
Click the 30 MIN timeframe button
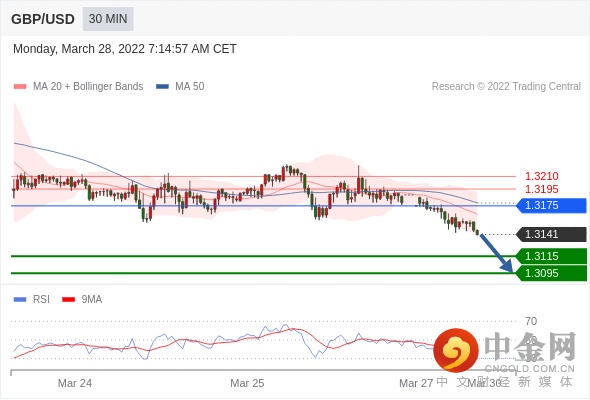(108, 19)
